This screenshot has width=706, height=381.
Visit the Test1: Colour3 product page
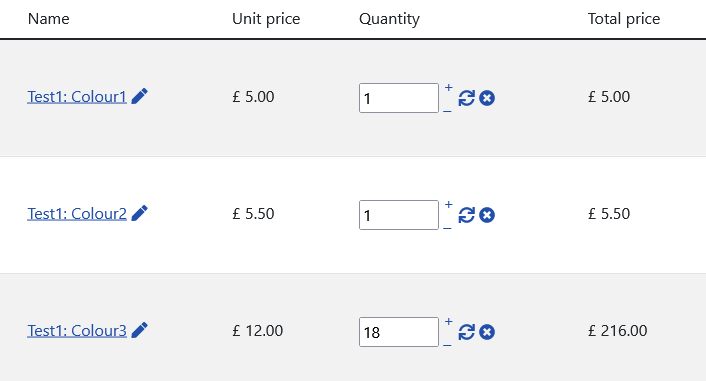pyautogui.click(x=77, y=331)
